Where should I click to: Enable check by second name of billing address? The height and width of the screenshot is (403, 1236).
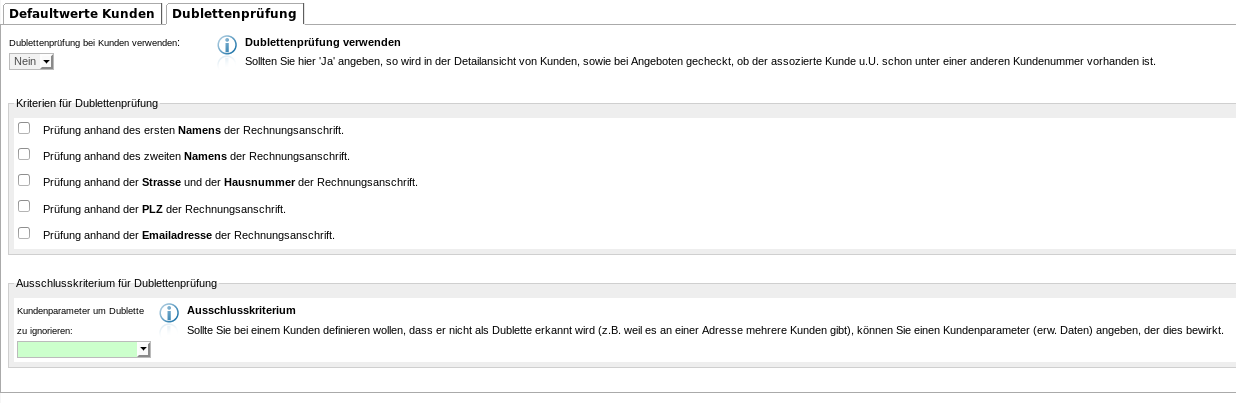(x=24, y=154)
